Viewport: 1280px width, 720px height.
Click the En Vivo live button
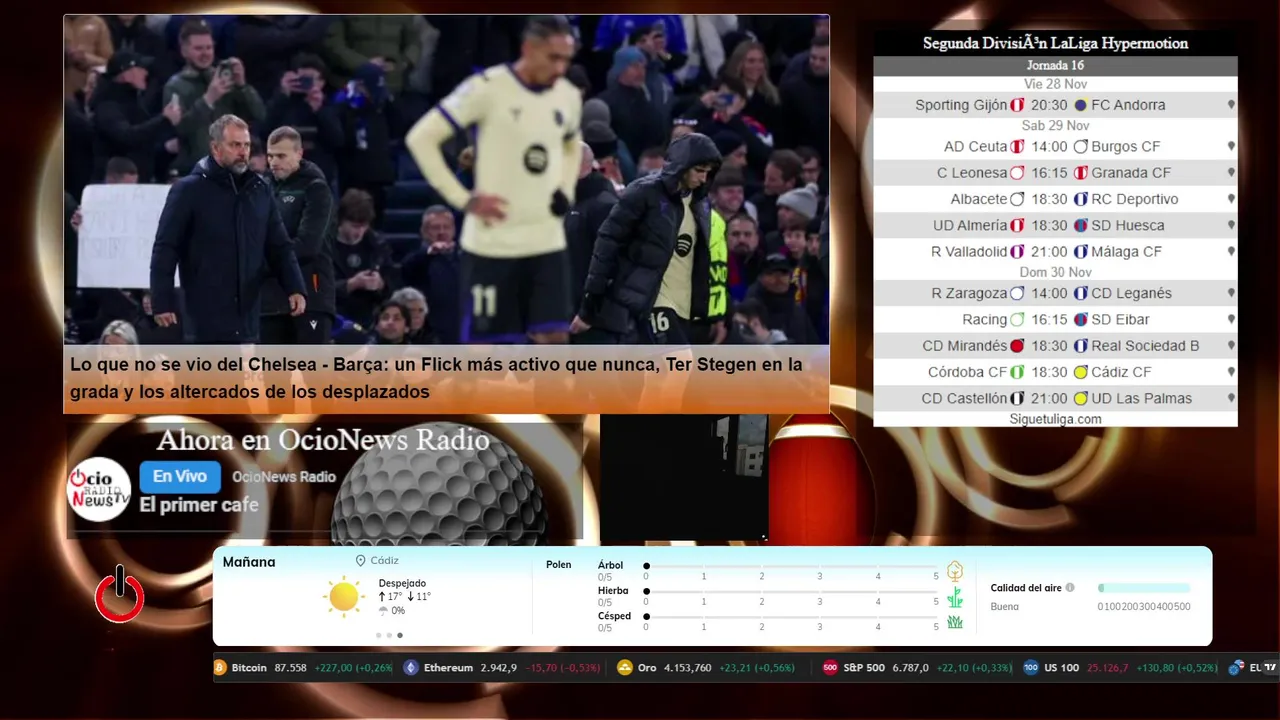(x=180, y=477)
